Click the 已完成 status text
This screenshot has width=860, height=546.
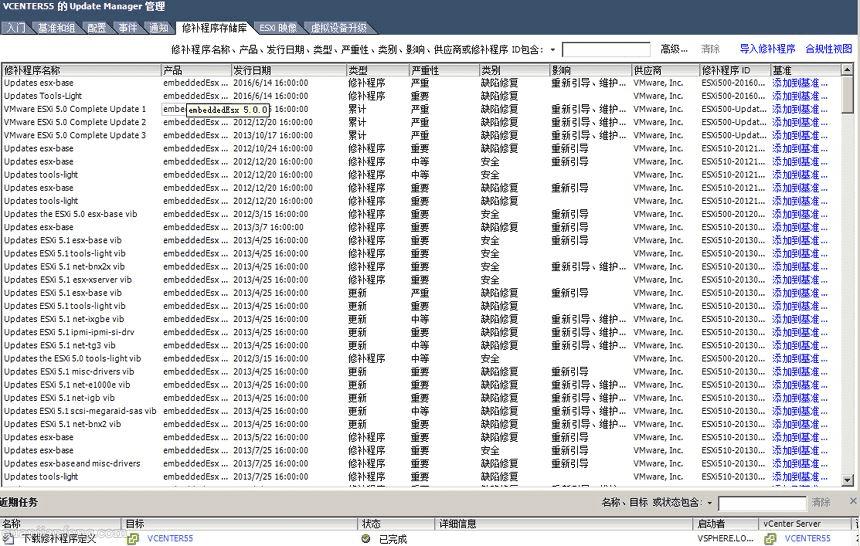[393, 539]
